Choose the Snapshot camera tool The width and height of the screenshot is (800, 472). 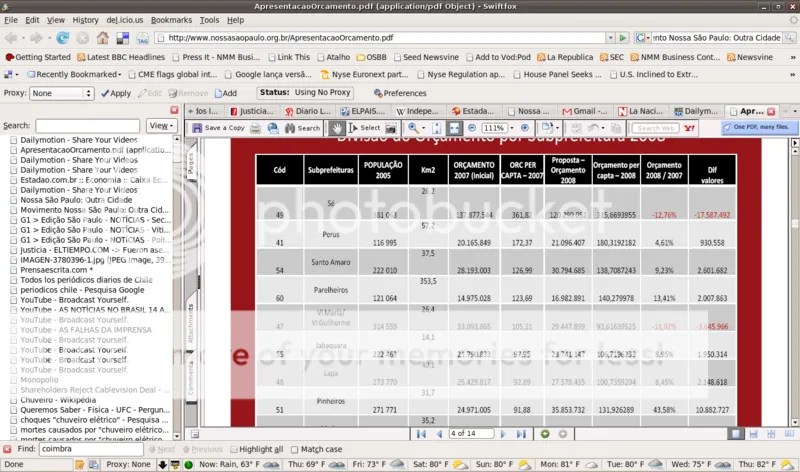(x=391, y=128)
